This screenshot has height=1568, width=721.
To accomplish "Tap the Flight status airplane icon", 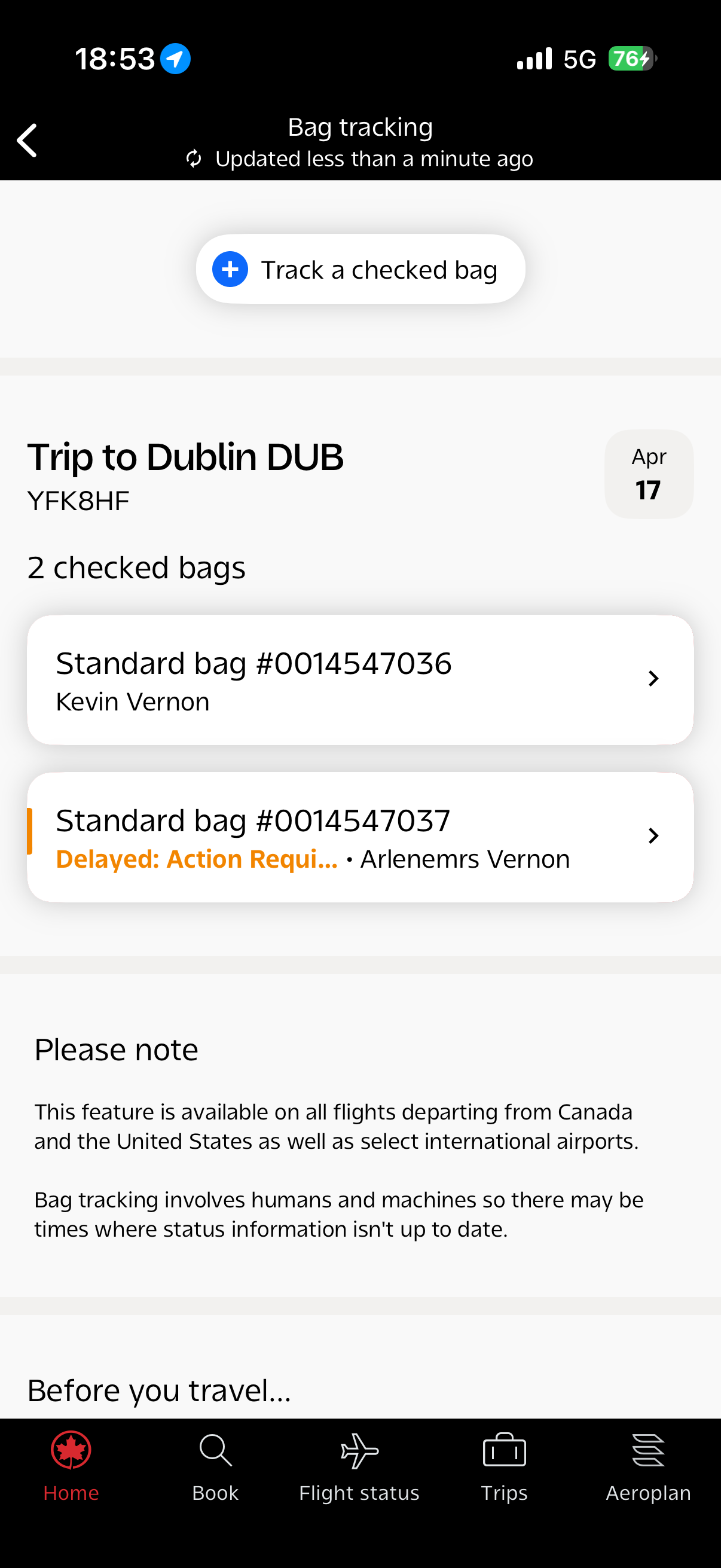I will [x=359, y=1450].
